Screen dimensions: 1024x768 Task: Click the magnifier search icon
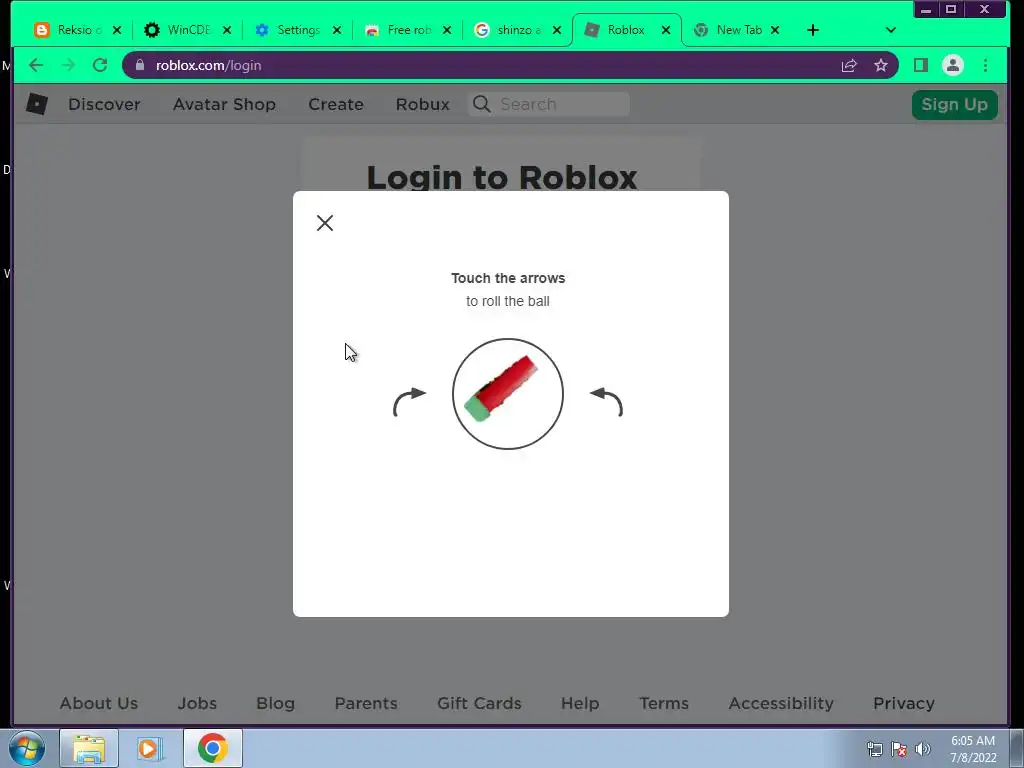click(x=481, y=104)
